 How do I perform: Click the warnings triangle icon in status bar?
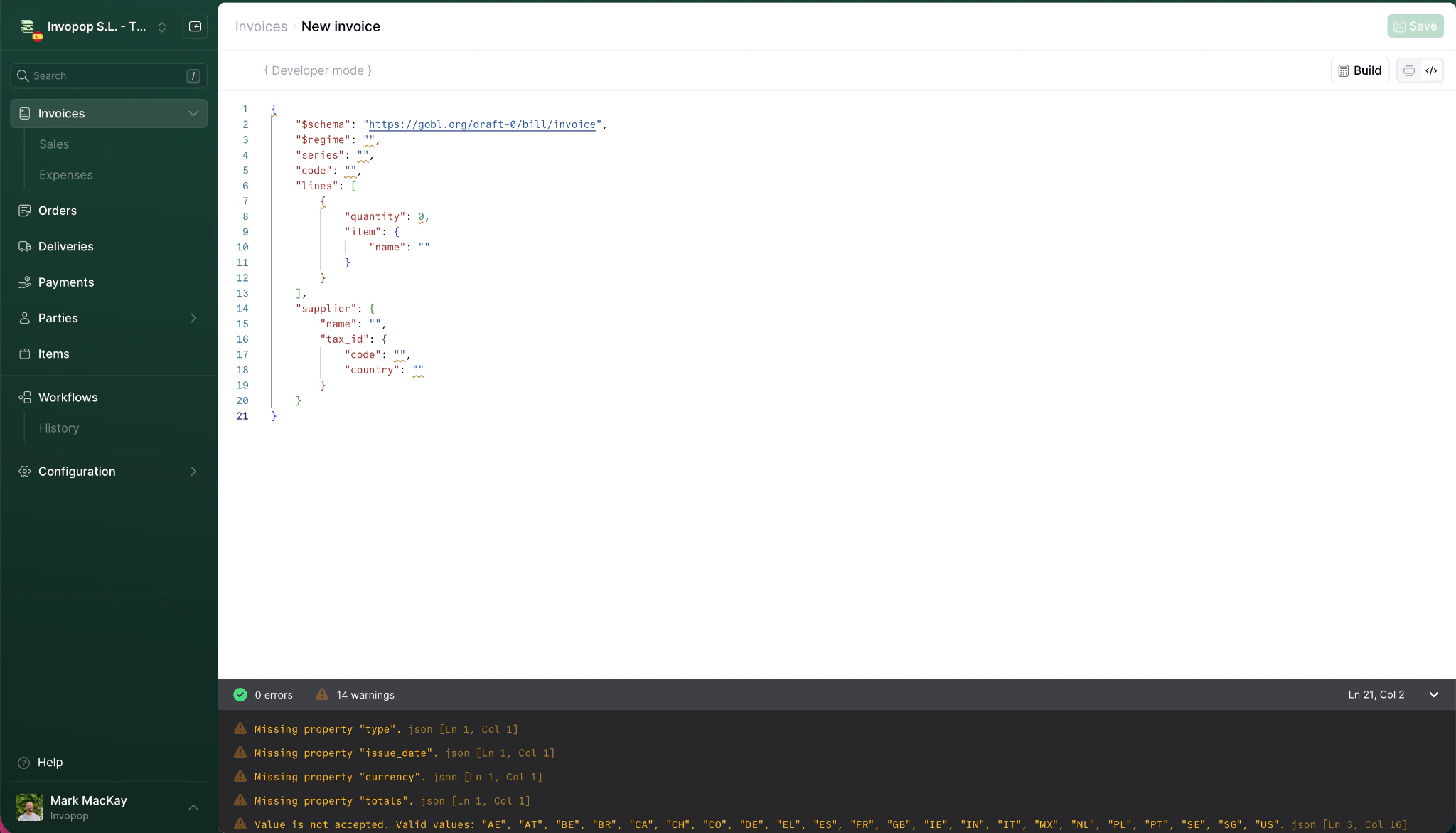[321, 694]
